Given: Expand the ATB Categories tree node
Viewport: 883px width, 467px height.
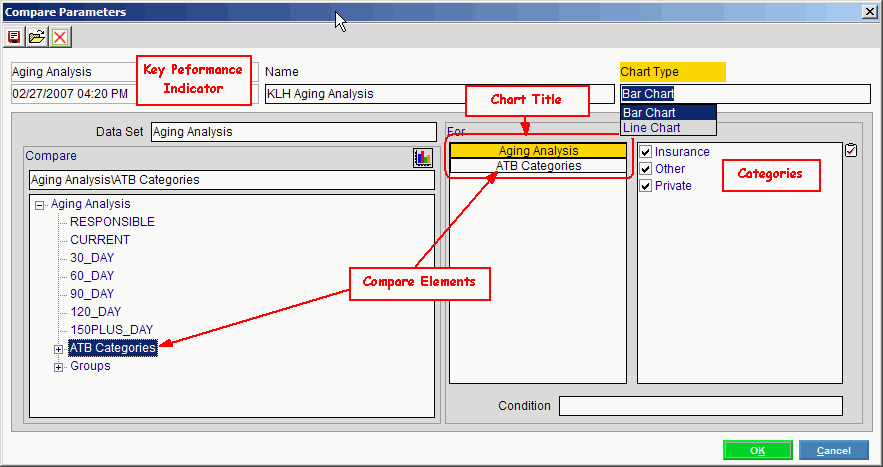Looking at the screenshot, I should click(x=58, y=349).
